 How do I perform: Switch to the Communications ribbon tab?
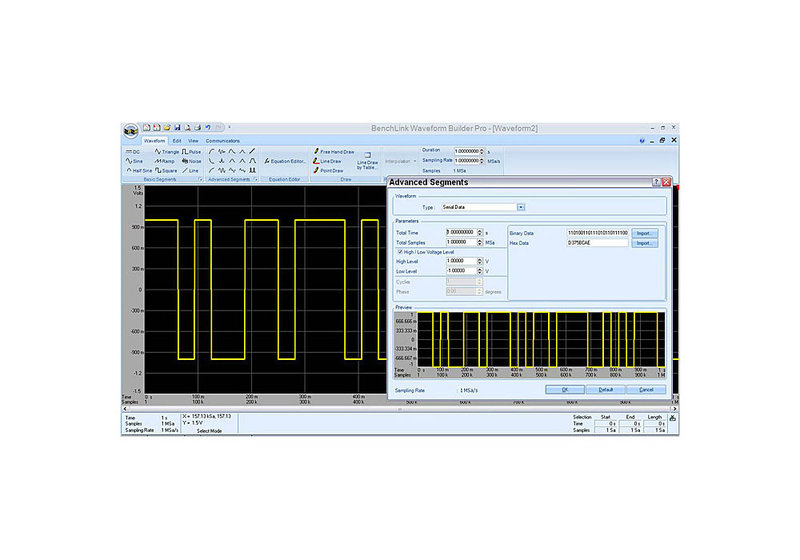(x=222, y=141)
